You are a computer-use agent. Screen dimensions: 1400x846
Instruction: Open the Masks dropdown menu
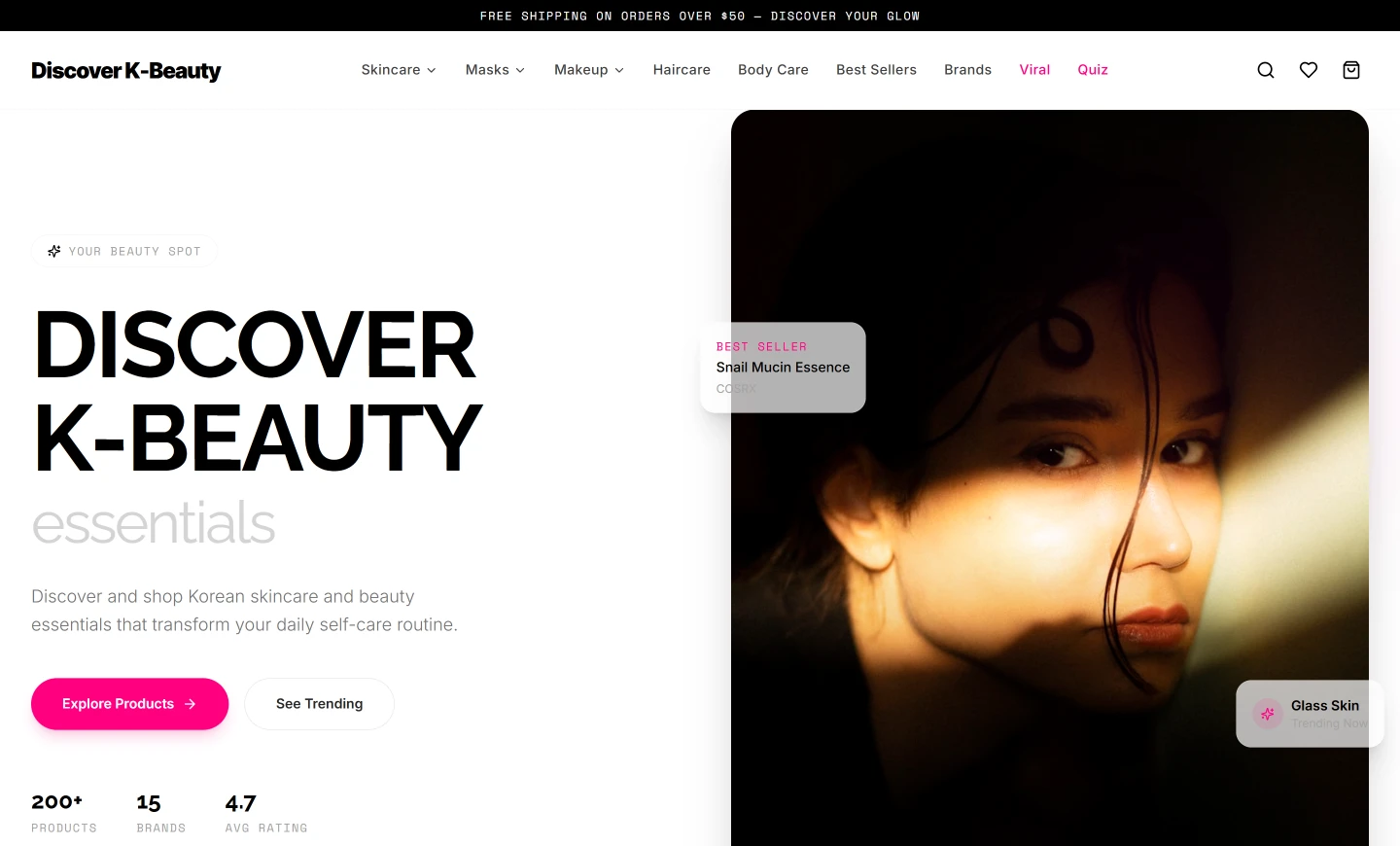[x=494, y=69]
